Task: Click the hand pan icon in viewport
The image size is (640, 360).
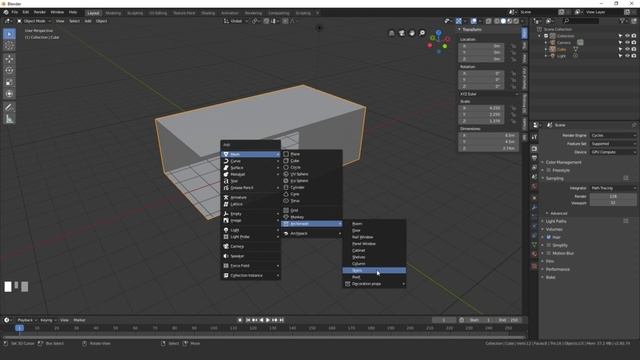Action: pos(412,33)
